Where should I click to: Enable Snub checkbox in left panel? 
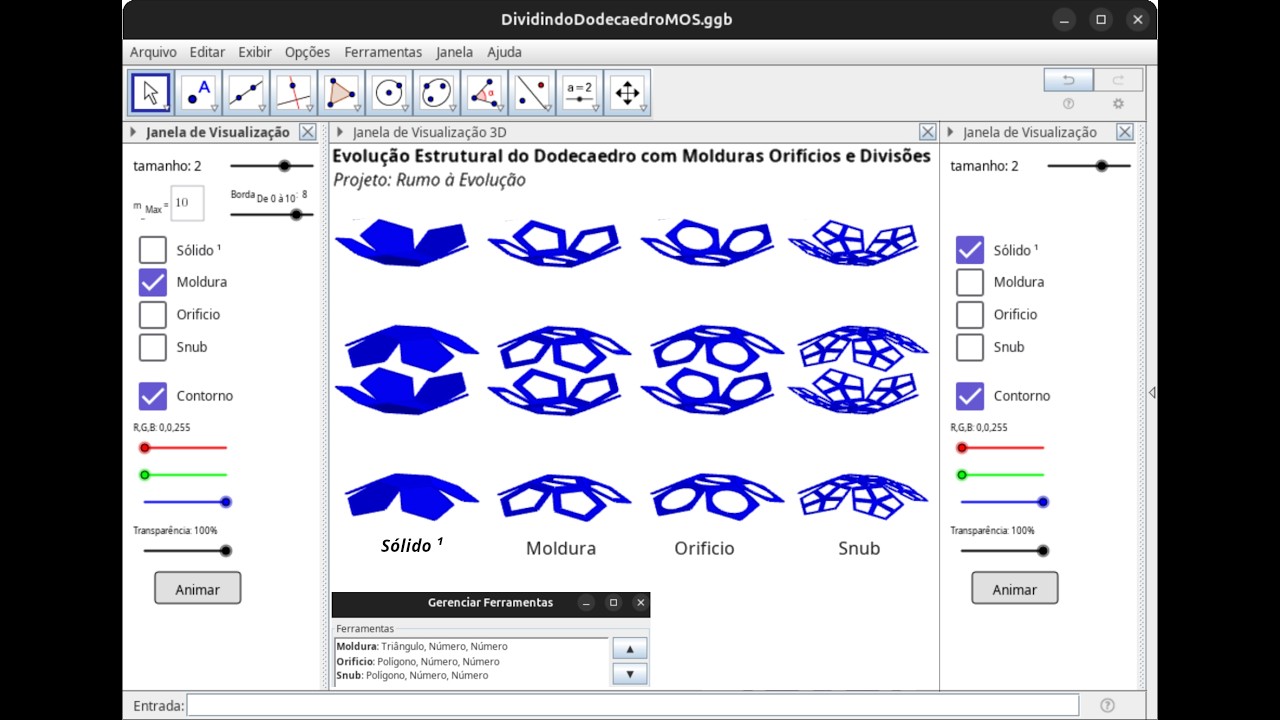(x=152, y=347)
